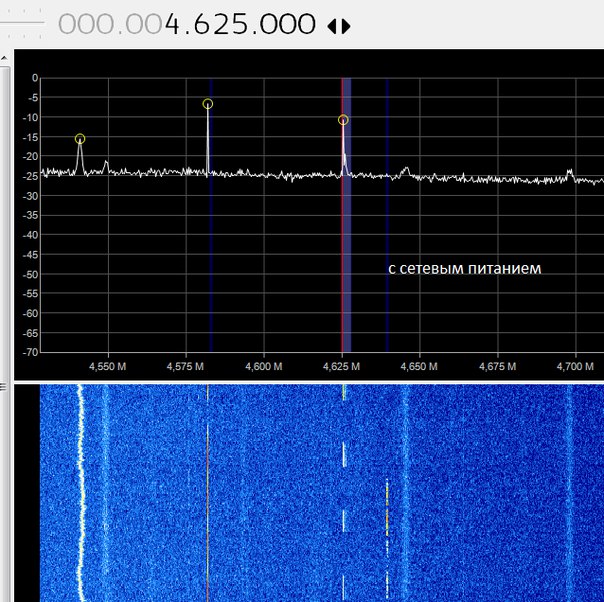The width and height of the screenshot is (604, 602).
Task: Click the '-25' level axis label
Action: coord(31,176)
